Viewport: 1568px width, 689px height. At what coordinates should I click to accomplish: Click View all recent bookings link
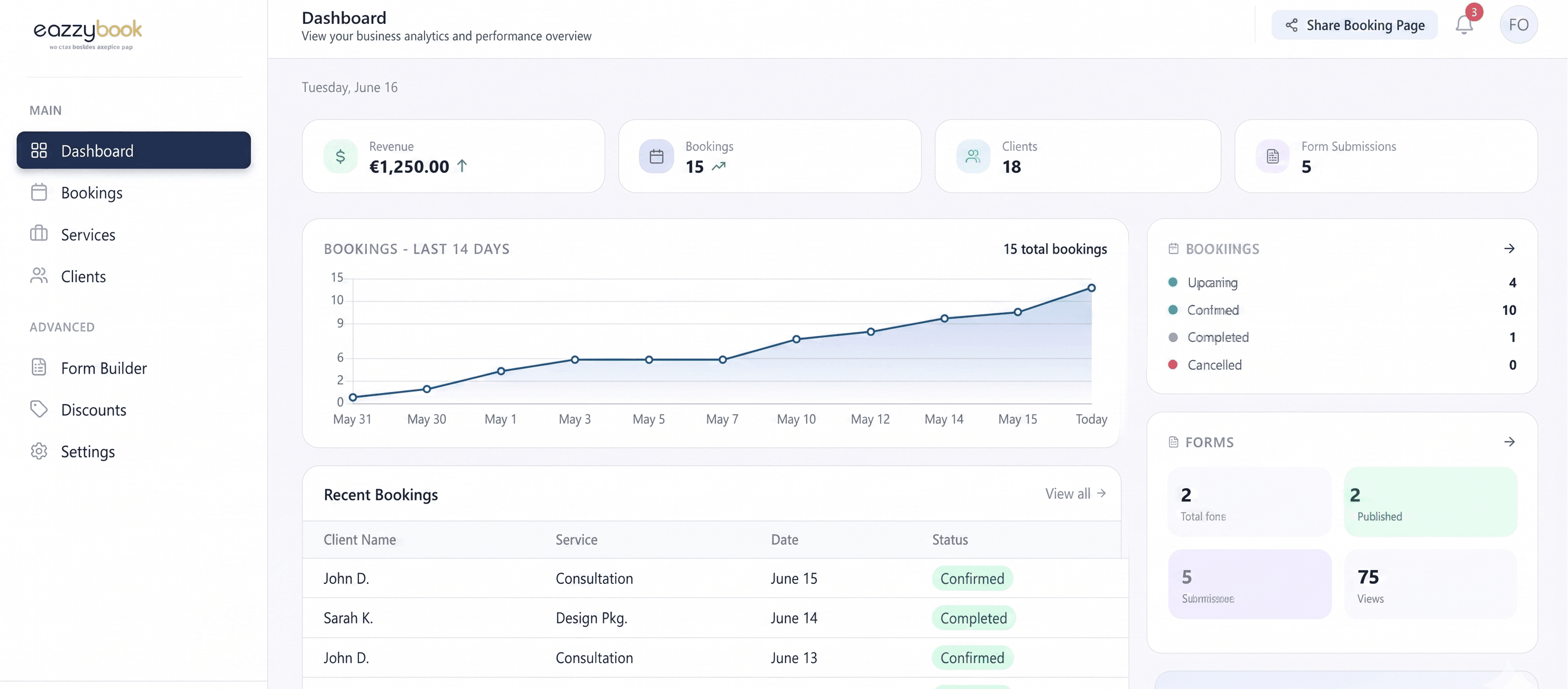coord(1076,493)
